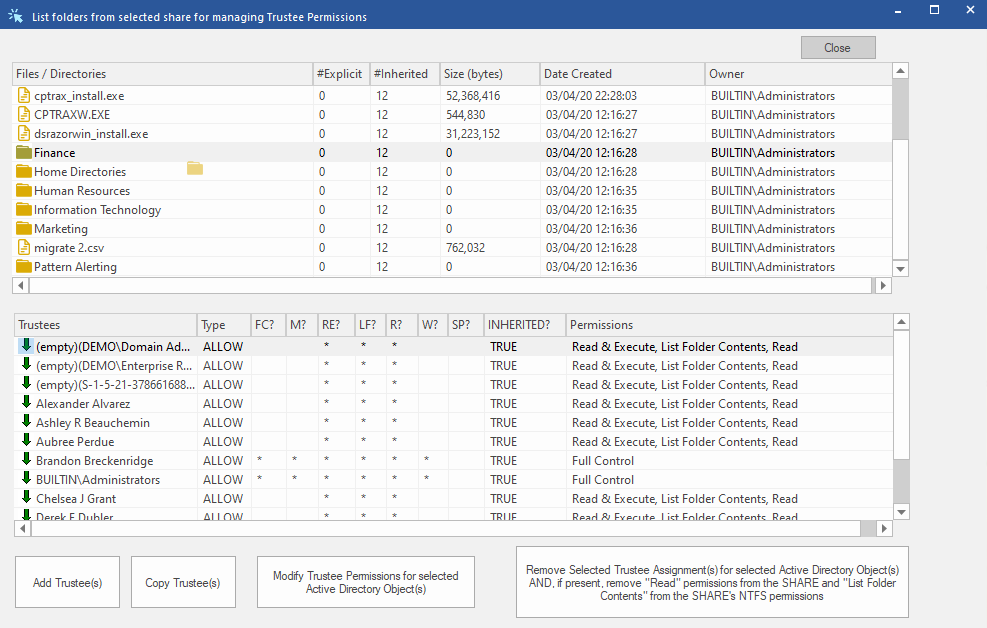Click the Add Trustee(s) button

[67, 581]
